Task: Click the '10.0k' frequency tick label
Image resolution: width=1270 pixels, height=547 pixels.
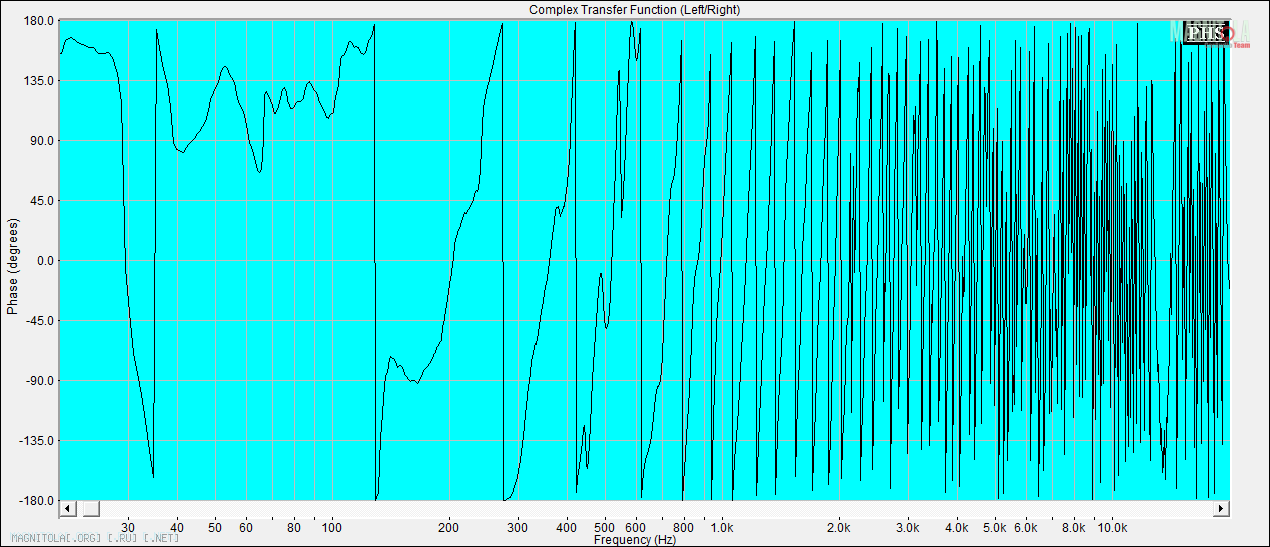Action: pyautogui.click(x=1111, y=527)
